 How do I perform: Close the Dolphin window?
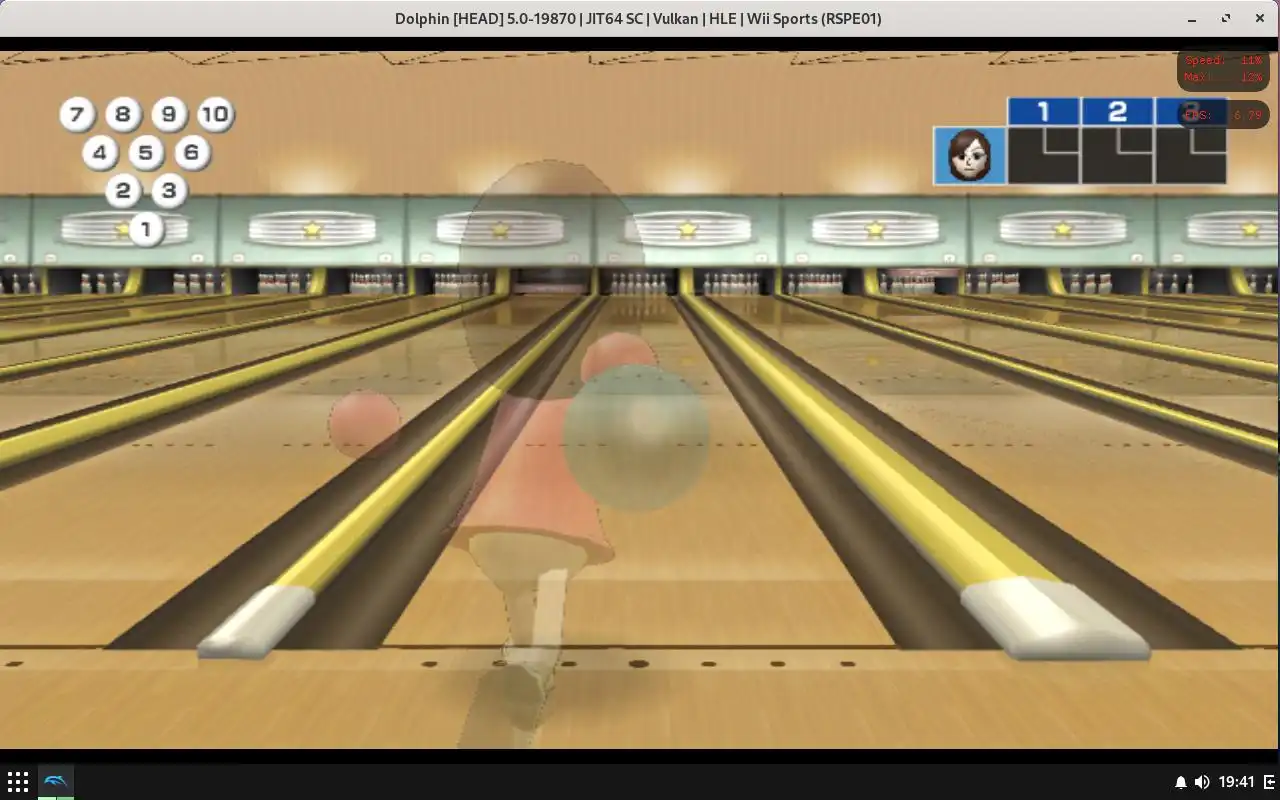click(x=1259, y=18)
